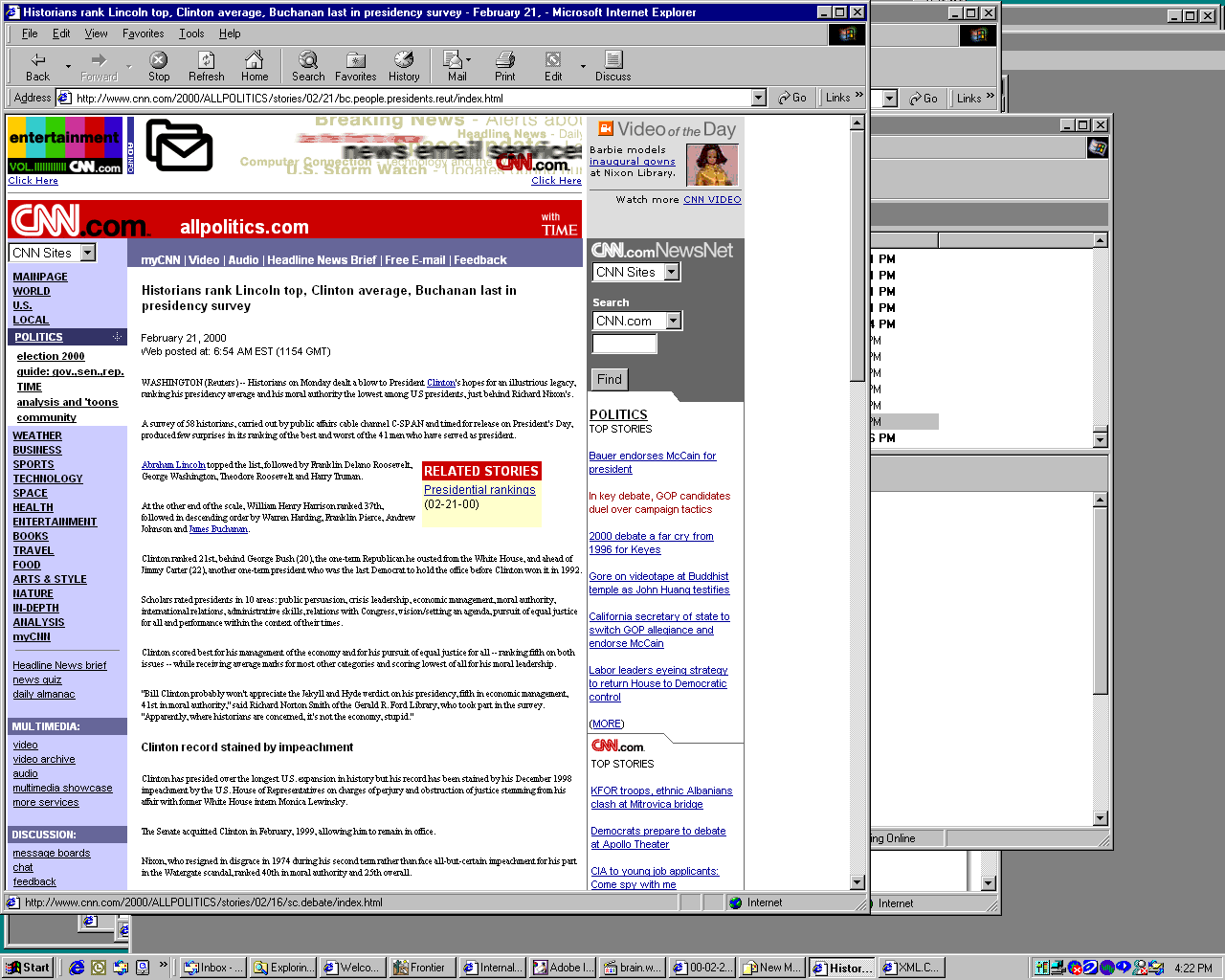Screen dimensions: 1225x980
Task: Click the Discuss toolbar icon
Action: point(612,66)
